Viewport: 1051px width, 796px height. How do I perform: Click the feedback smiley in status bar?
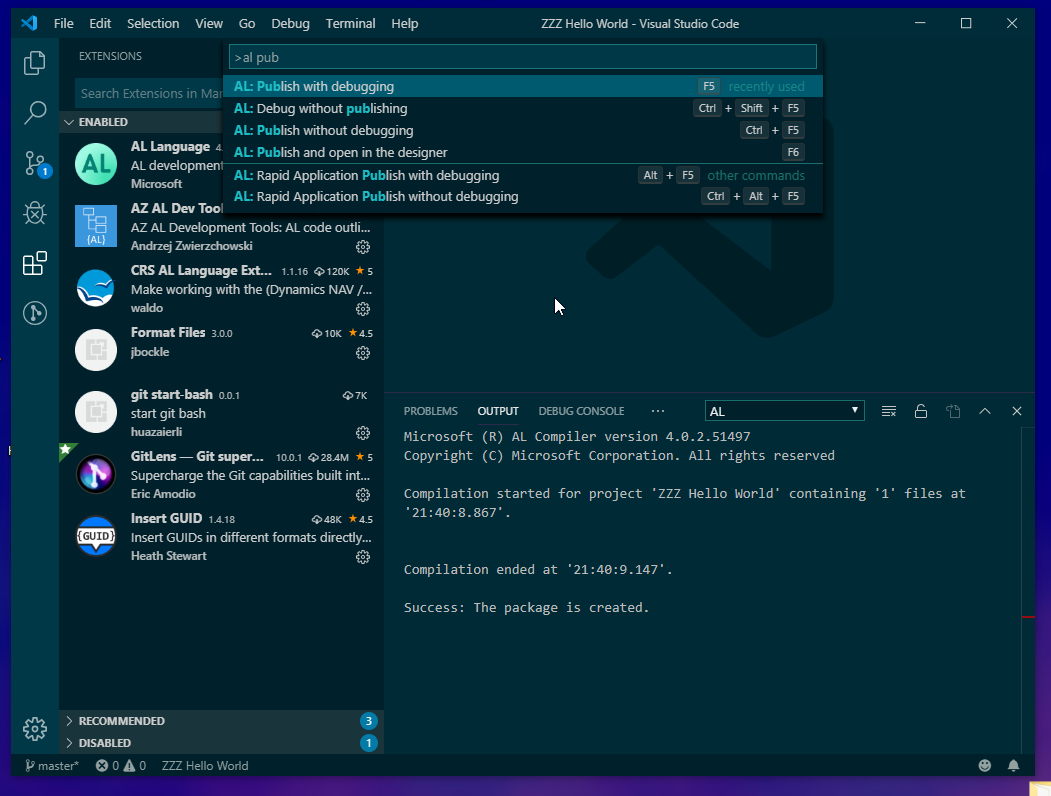click(985, 765)
